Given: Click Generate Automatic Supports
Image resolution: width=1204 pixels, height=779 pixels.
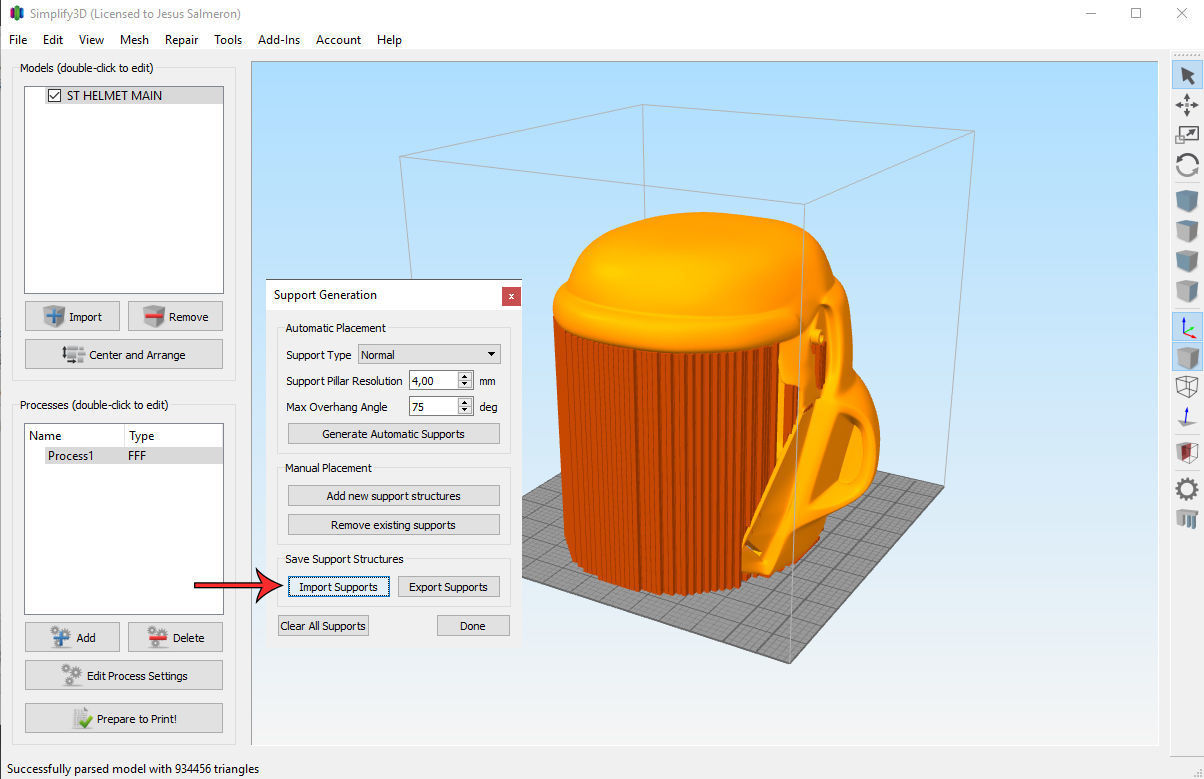Looking at the screenshot, I should coord(393,434).
